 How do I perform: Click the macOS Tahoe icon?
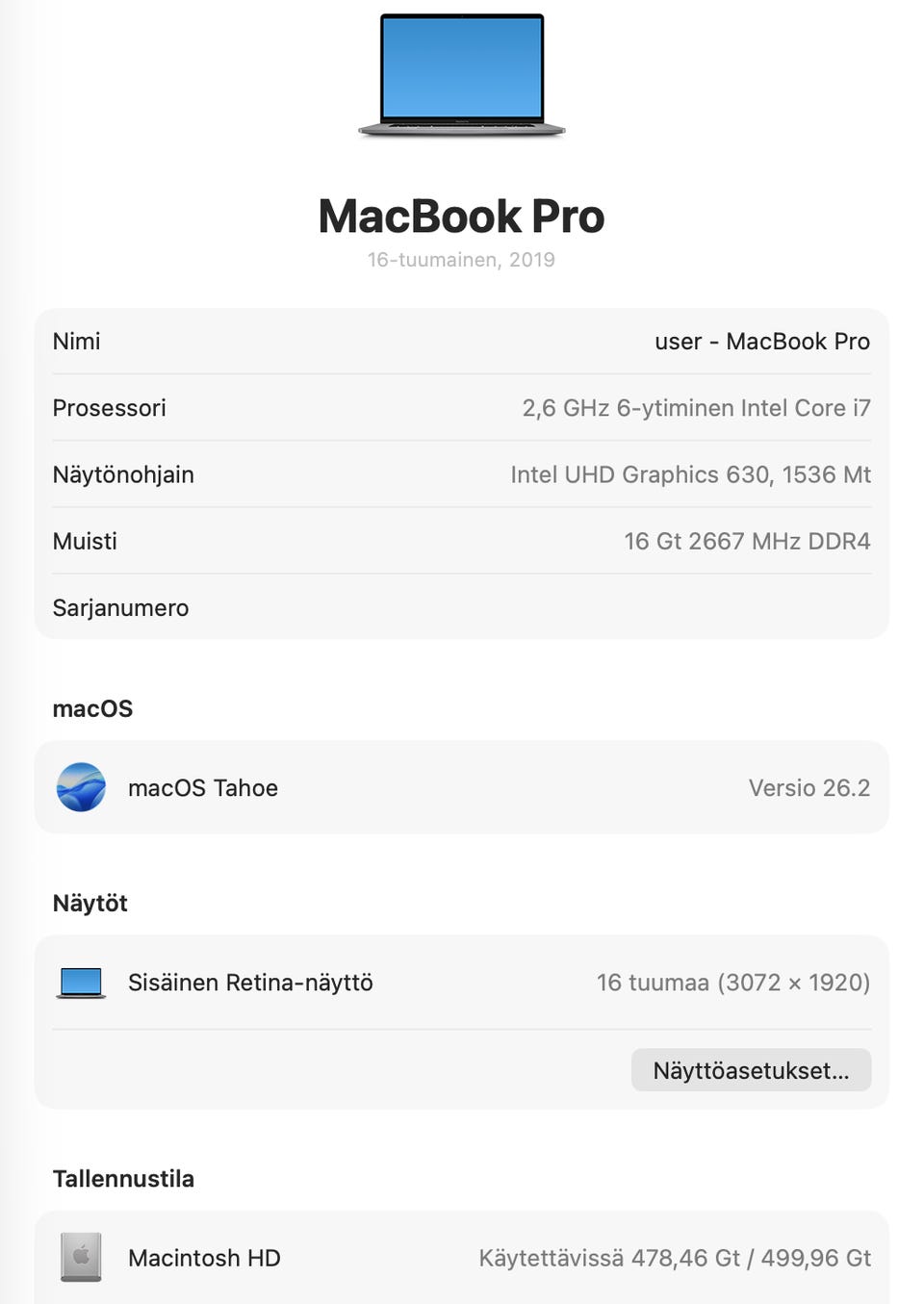pos(81,787)
